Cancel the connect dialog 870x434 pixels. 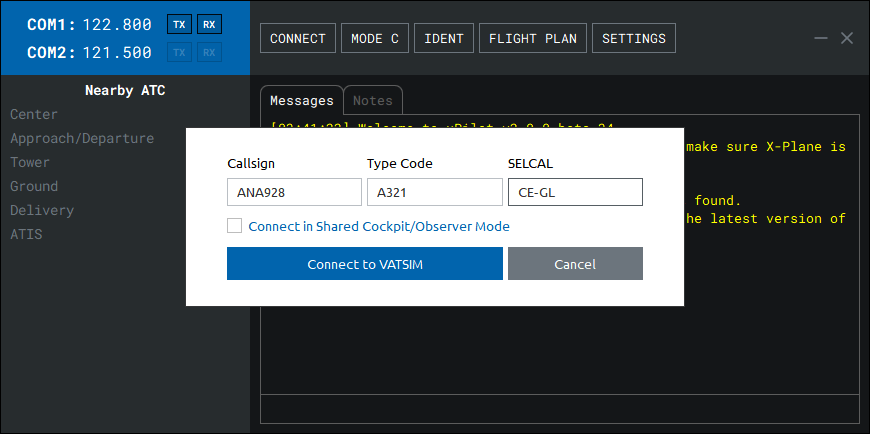click(x=575, y=264)
